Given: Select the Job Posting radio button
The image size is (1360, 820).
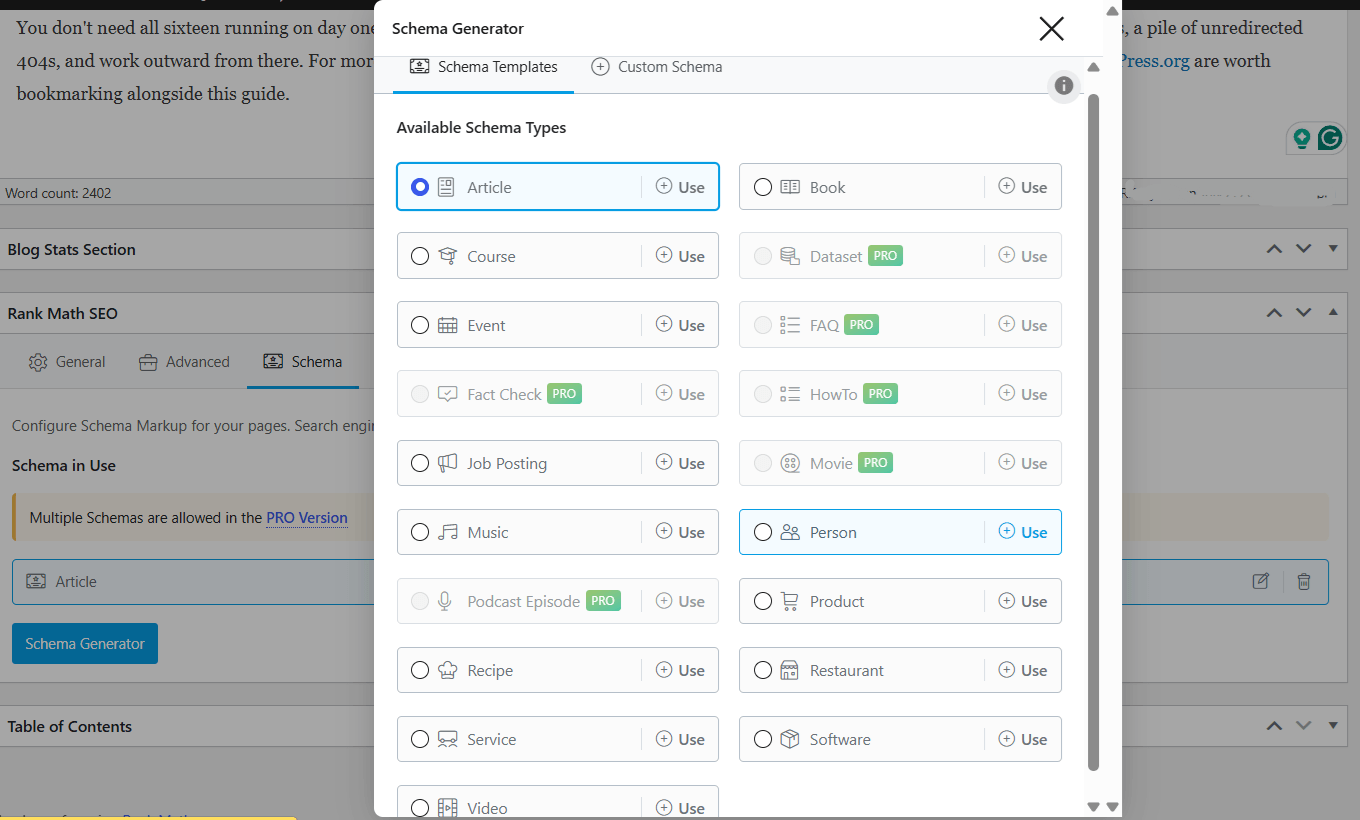Looking at the screenshot, I should [x=420, y=463].
